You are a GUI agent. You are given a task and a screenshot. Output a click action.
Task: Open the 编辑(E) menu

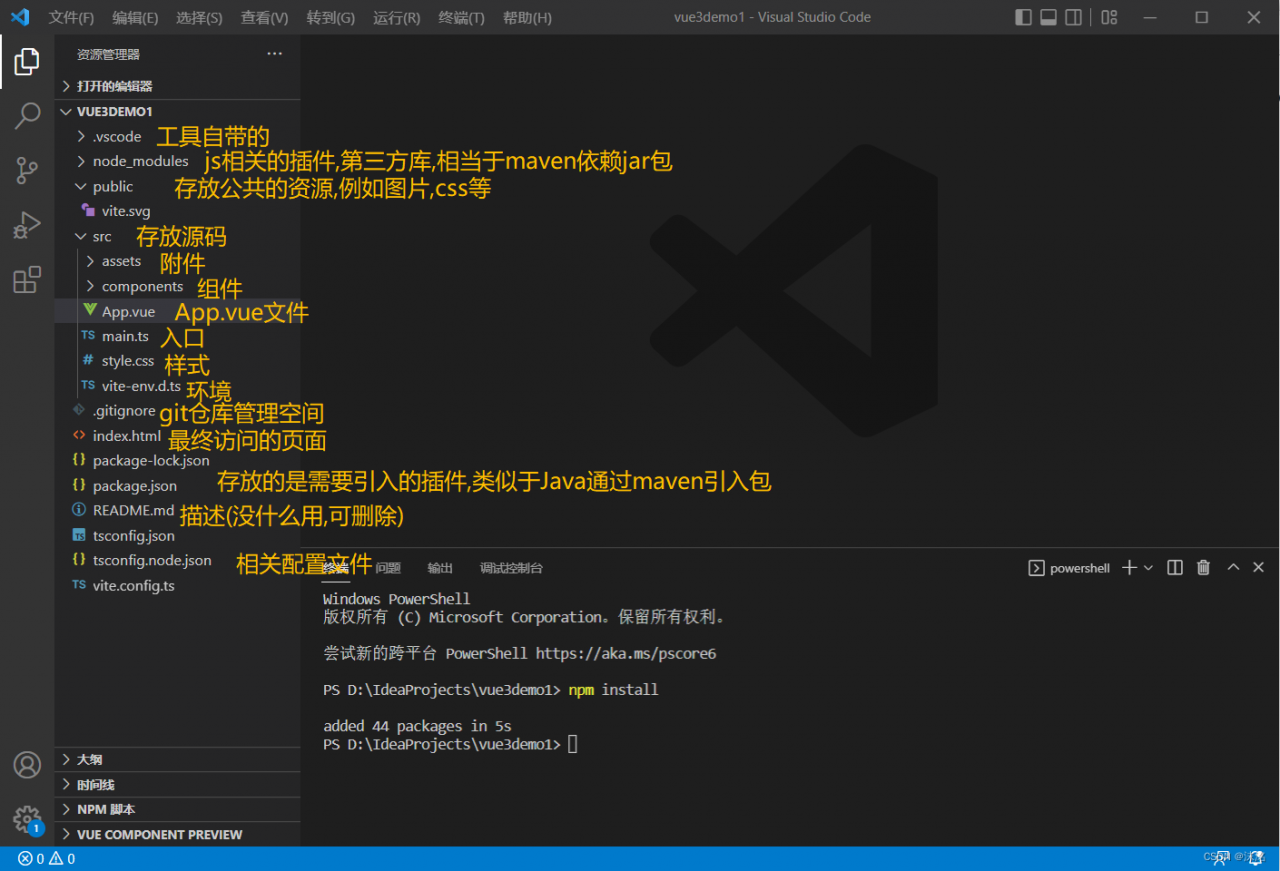pyautogui.click(x=135, y=17)
